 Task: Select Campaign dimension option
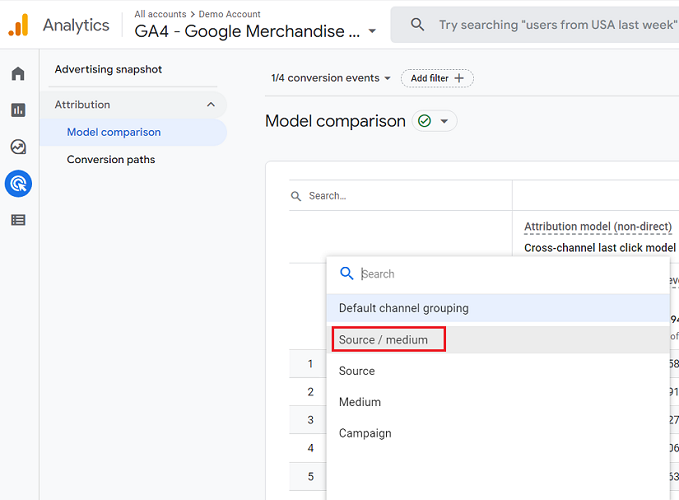click(498, 433)
